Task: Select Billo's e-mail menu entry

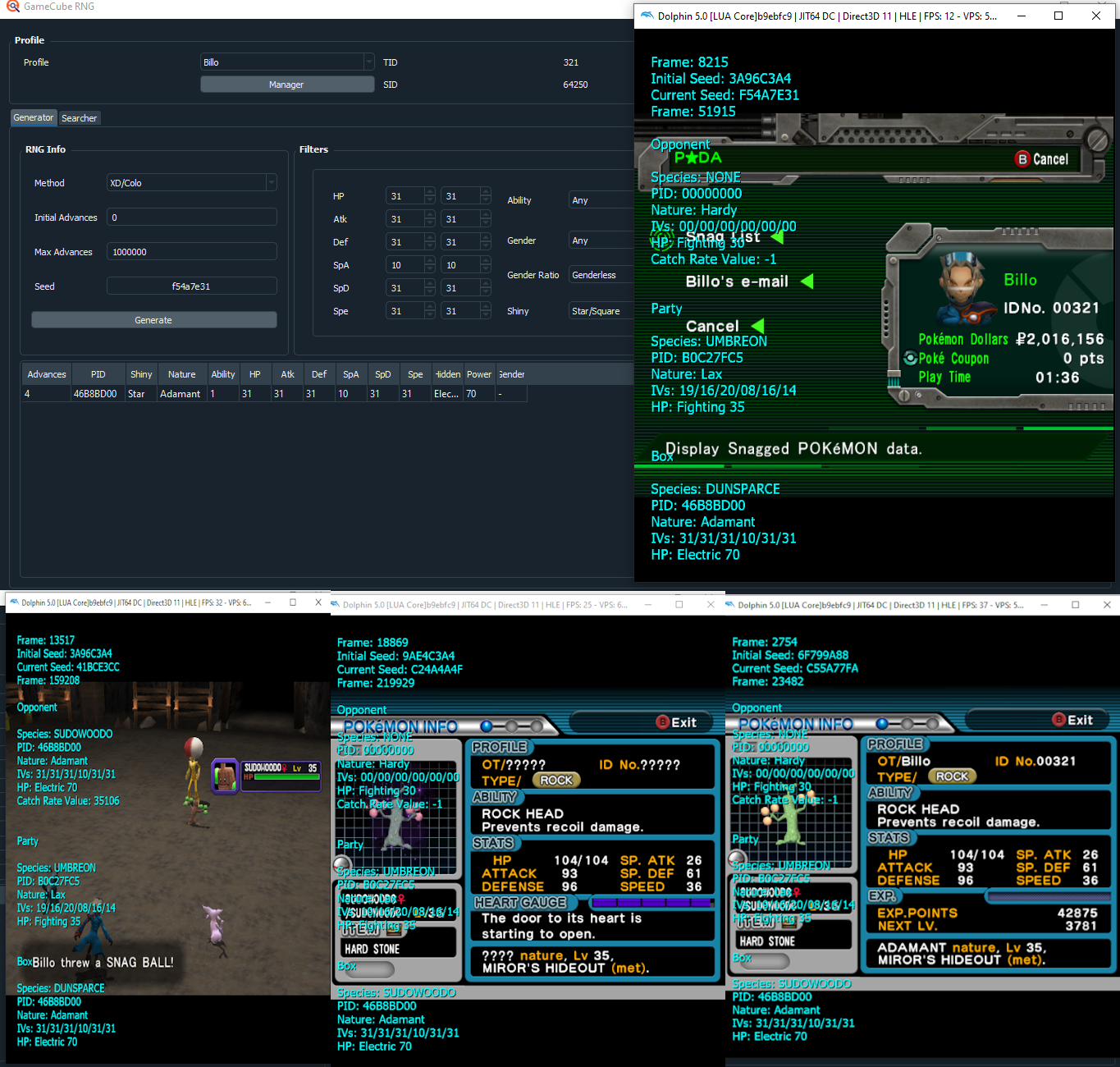Action: click(737, 282)
